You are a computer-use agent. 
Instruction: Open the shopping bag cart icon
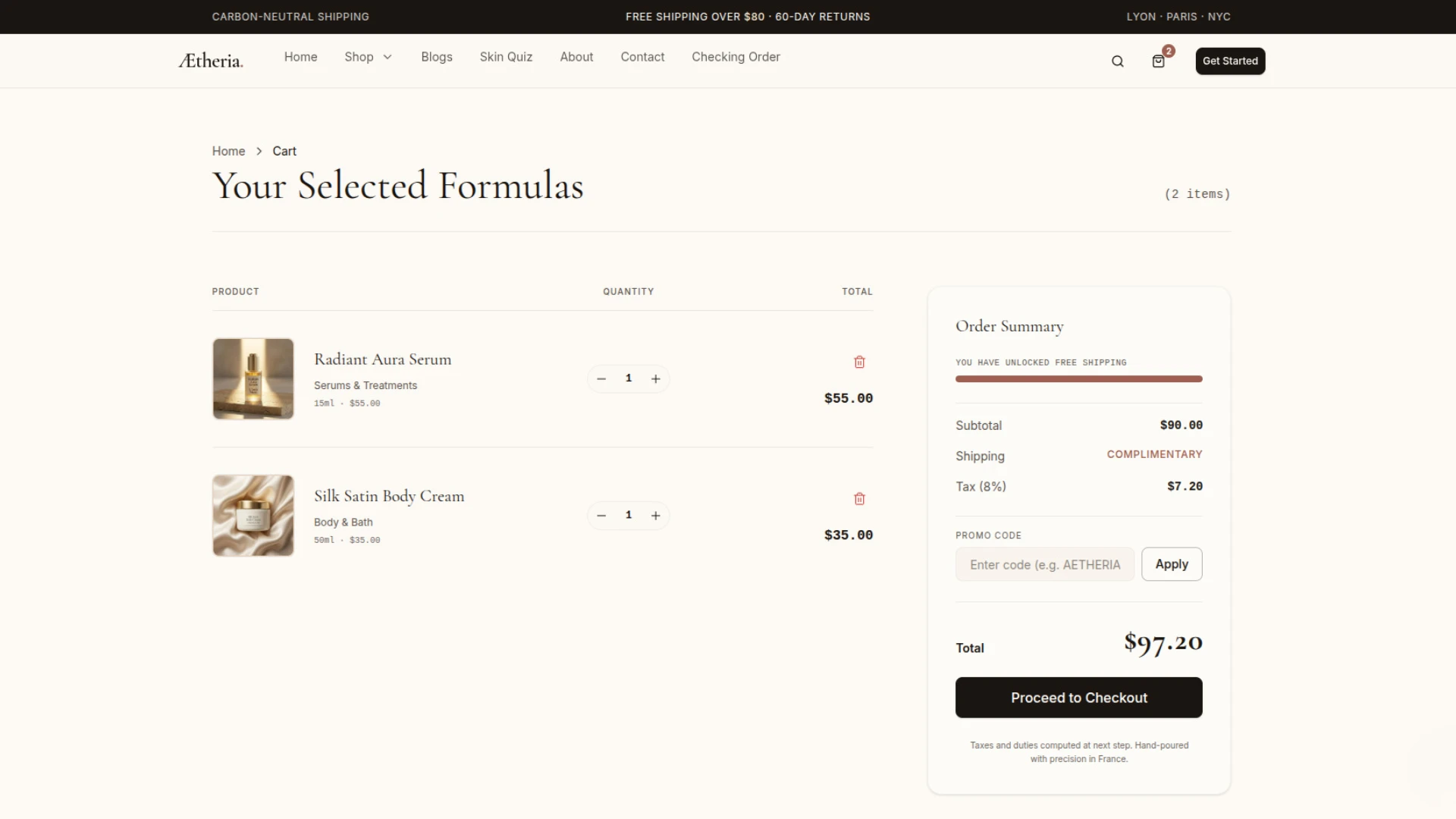1158,61
